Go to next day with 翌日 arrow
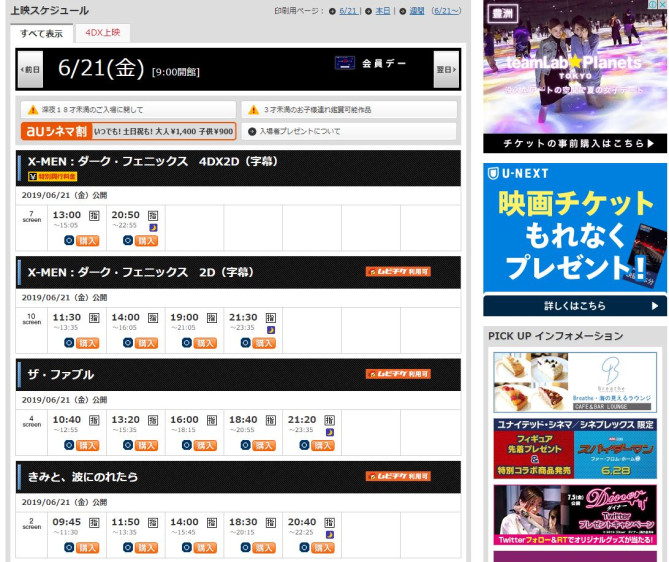This screenshot has height=562, width=669. [445, 70]
